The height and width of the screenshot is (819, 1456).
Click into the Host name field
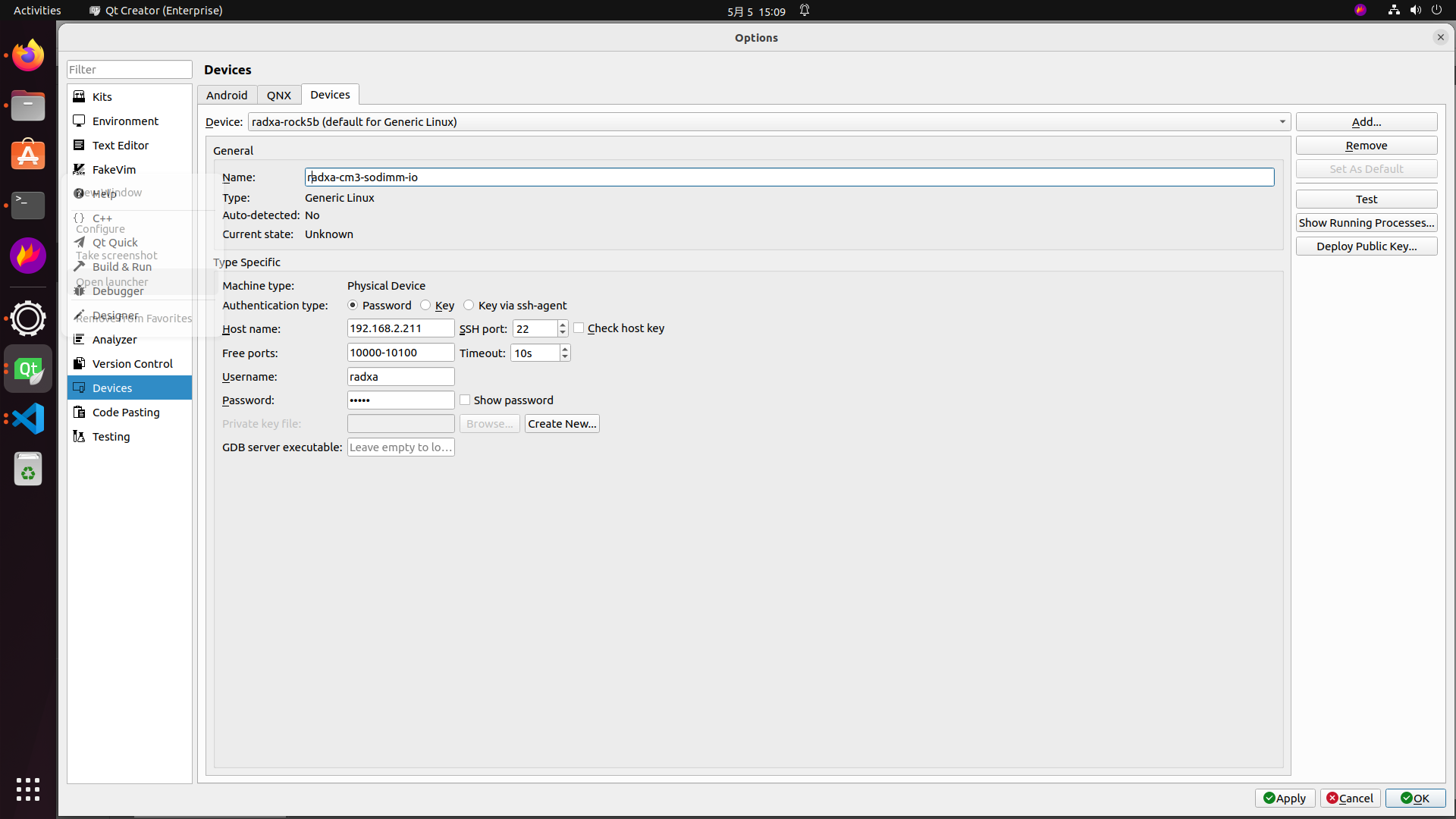coord(400,328)
